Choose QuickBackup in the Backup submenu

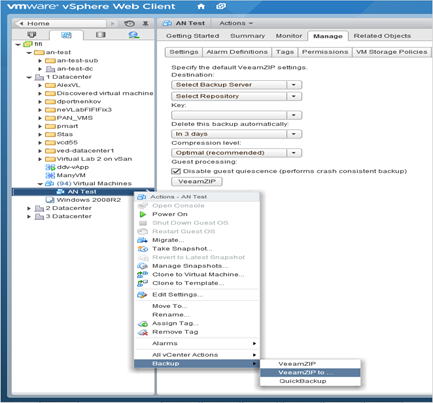pos(310,381)
